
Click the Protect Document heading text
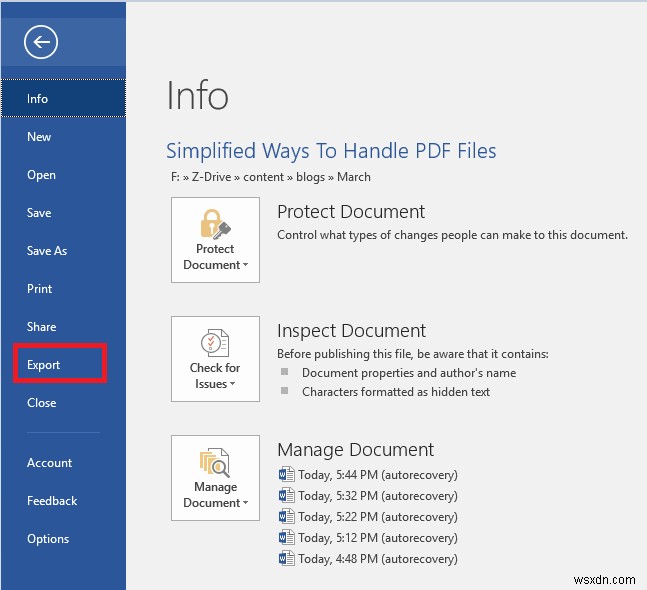351,212
